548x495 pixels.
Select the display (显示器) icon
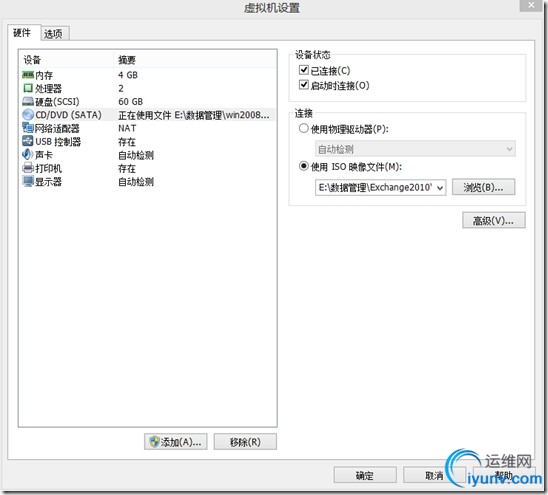(28, 181)
